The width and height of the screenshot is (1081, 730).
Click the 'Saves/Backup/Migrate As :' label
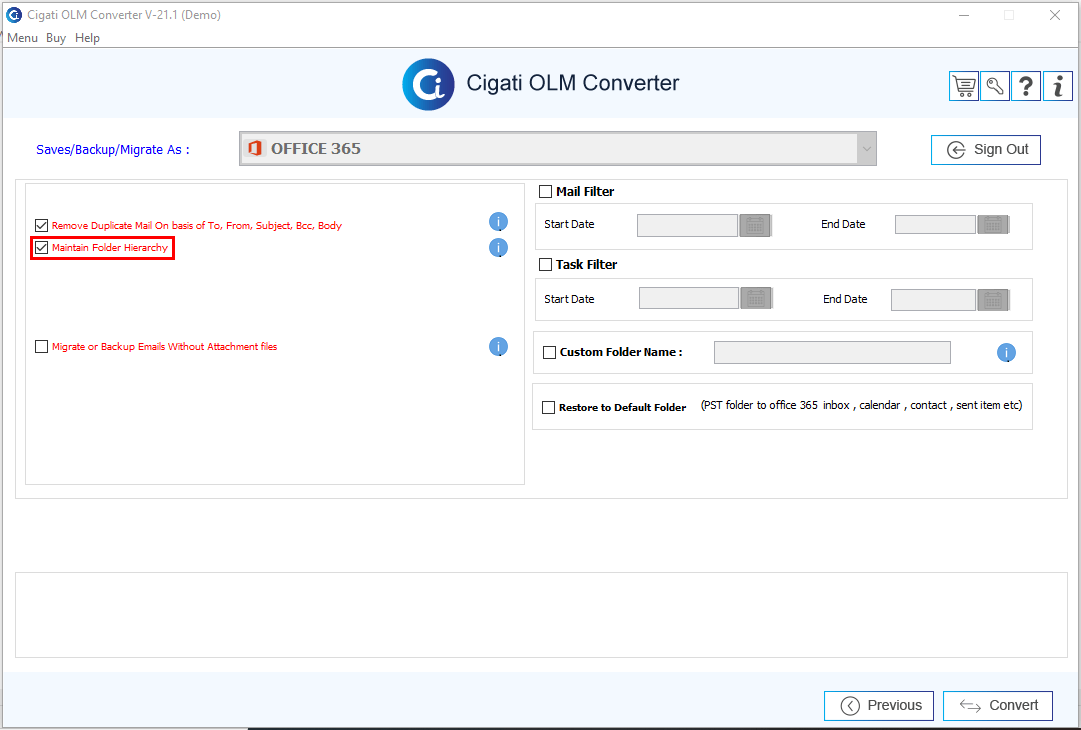point(112,150)
